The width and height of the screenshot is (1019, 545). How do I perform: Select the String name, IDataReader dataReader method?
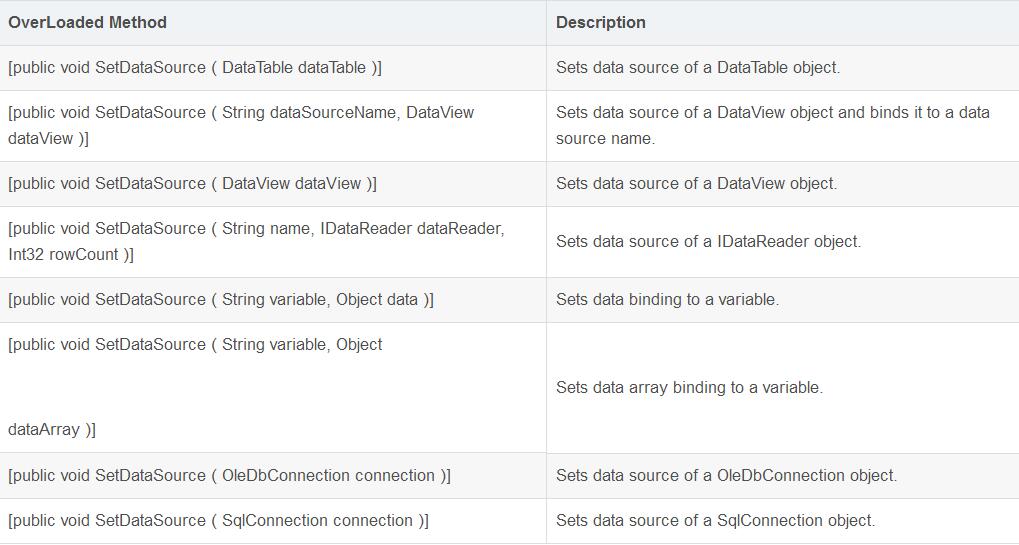(256, 229)
